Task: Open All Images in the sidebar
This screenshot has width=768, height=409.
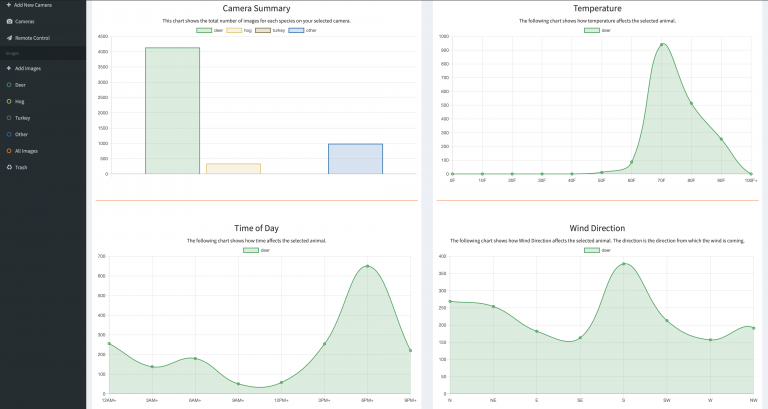Action: (x=27, y=151)
